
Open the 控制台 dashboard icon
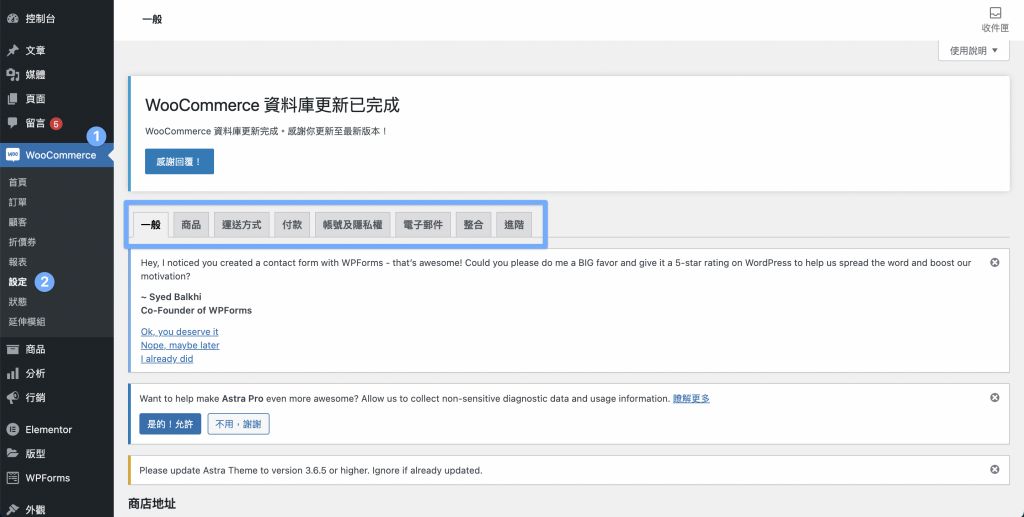12,19
